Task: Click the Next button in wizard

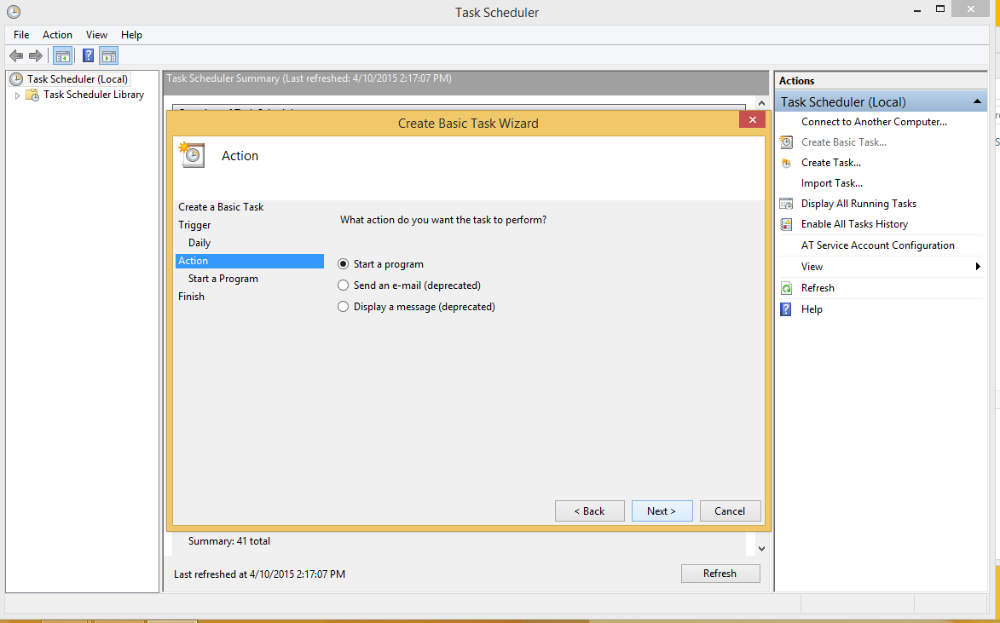Action: (x=662, y=511)
